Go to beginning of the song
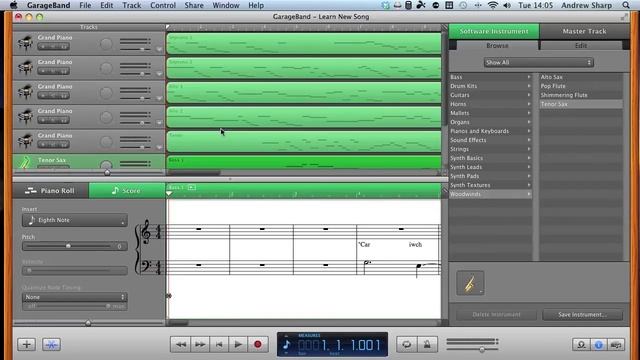Image resolution: width=640 pixels, height=360 pixels. coord(219,344)
